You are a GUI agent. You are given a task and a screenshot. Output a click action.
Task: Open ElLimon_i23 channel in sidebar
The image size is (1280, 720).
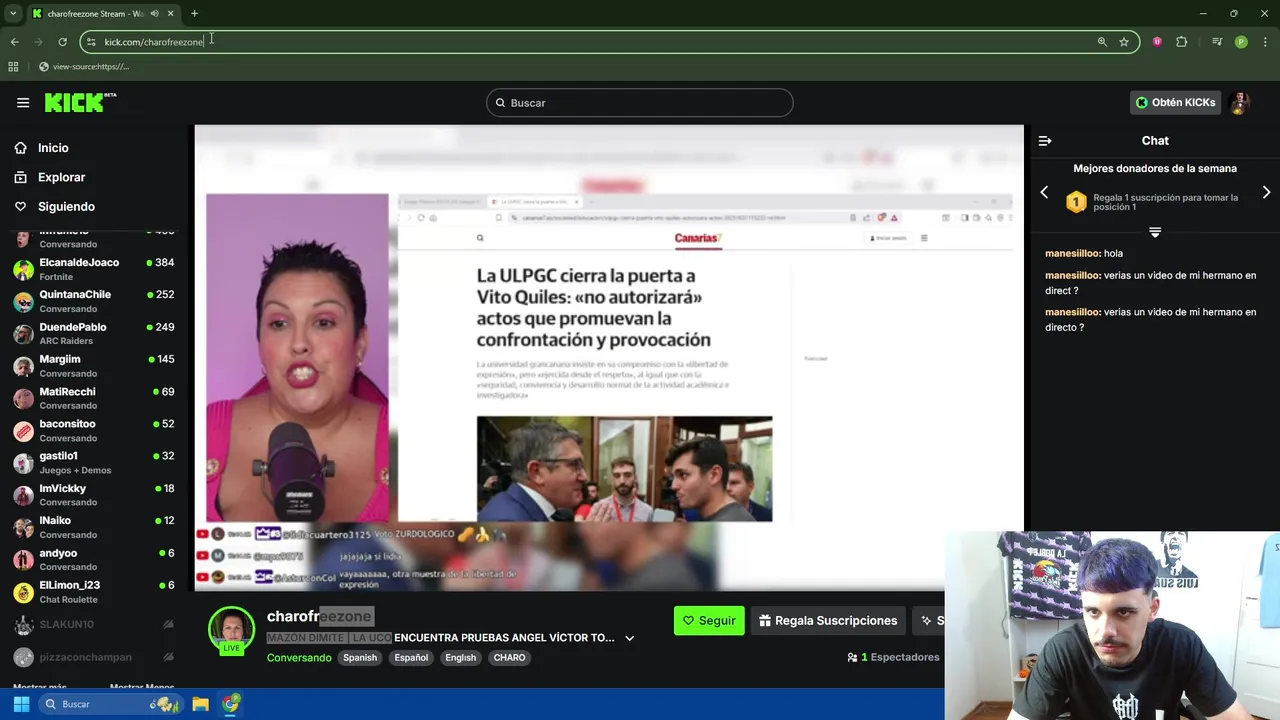(x=95, y=592)
